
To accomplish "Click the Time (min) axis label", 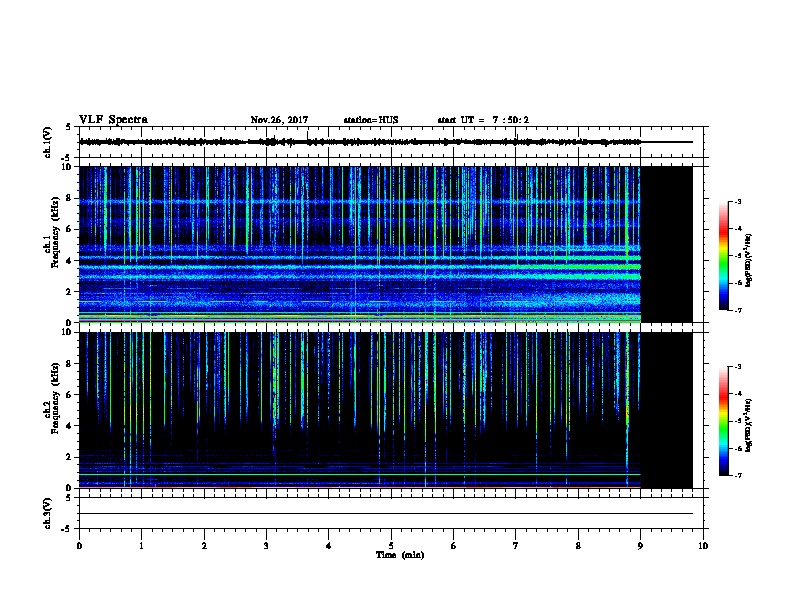I will click(x=400, y=555).
